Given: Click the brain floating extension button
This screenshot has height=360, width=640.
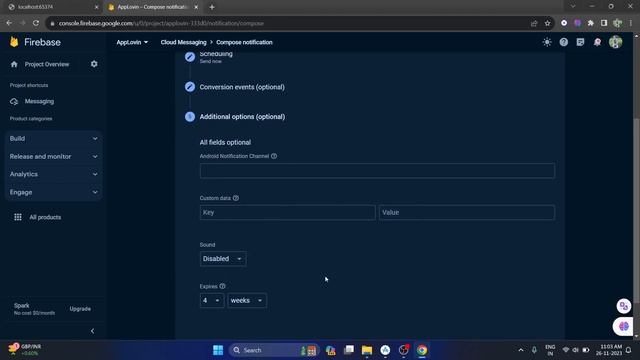Looking at the screenshot, I should coord(624,327).
